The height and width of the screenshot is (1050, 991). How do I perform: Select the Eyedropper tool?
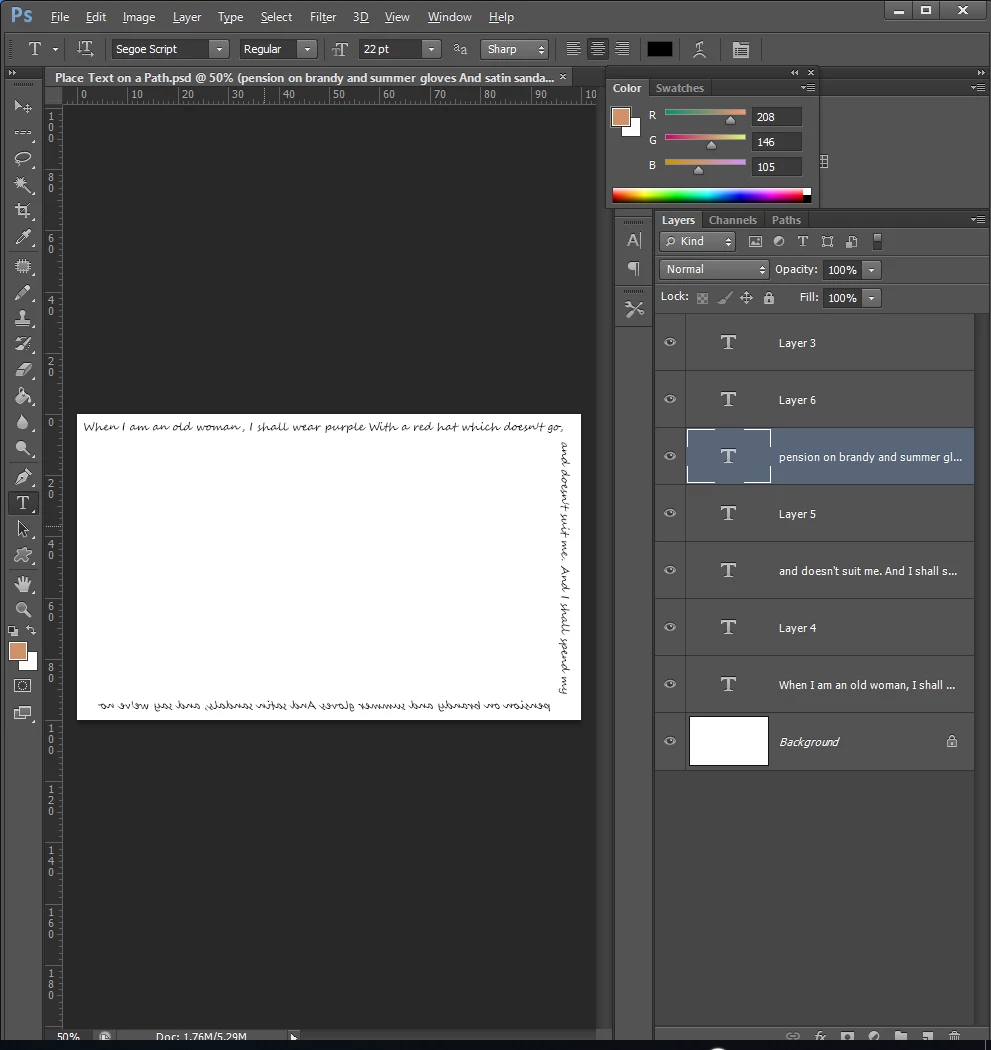23,238
